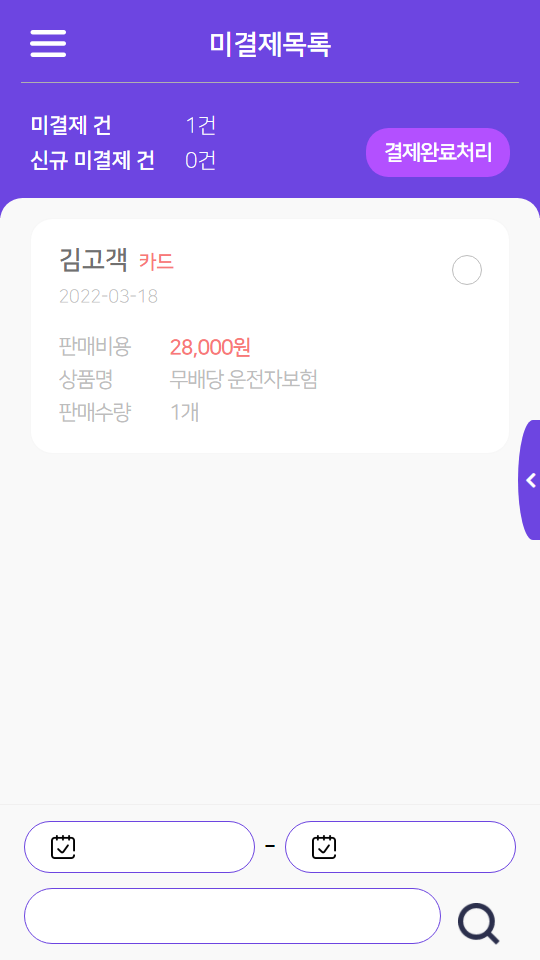Expand the purple side panel chevron
Viewport: 540px width, 960px height.
530,480
